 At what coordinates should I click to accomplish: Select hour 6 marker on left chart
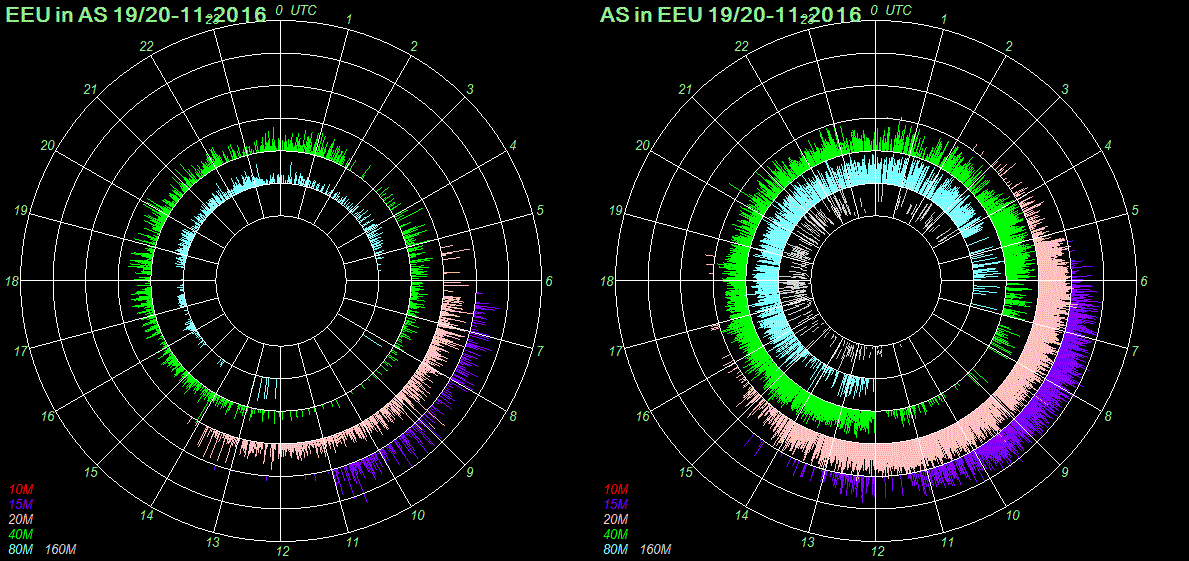coord(549,282)
